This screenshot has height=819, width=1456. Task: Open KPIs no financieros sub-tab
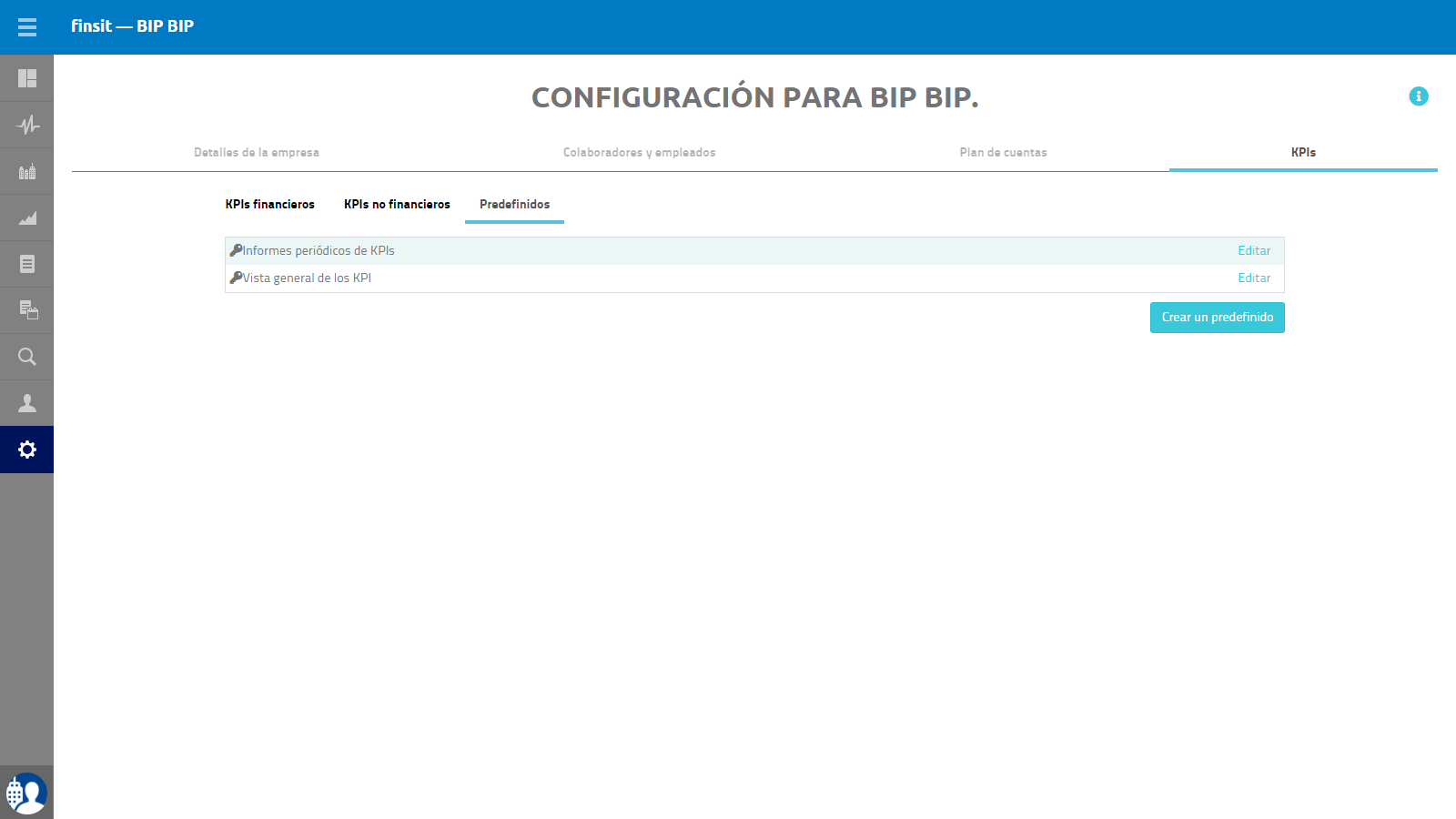click(397, 205)
